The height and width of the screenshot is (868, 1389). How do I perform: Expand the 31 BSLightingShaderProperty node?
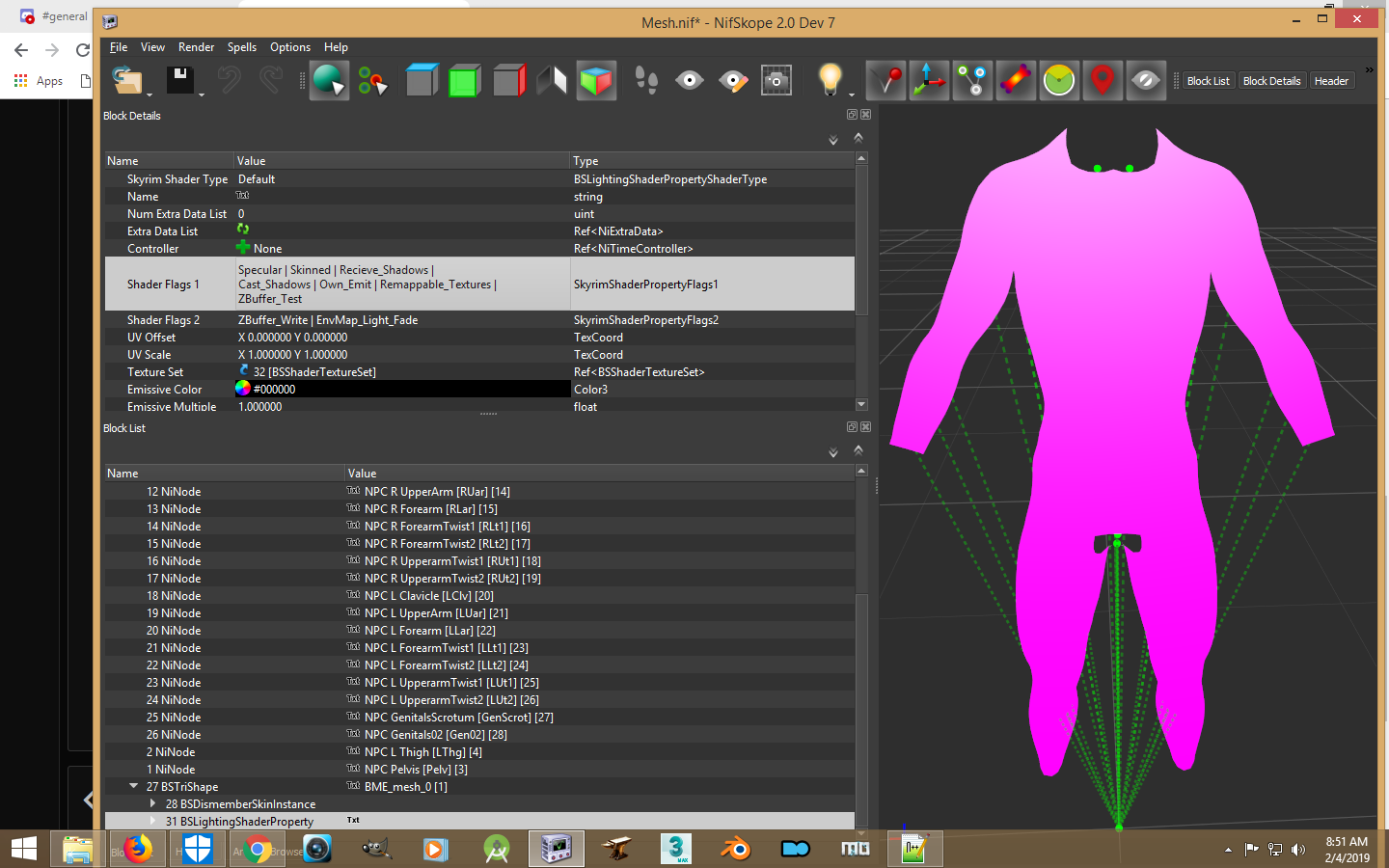point(152,821)
